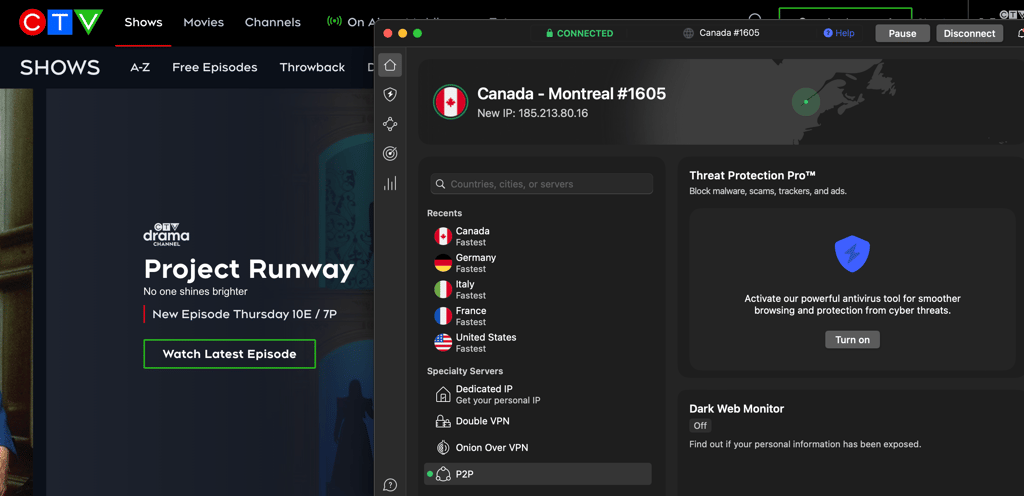Click the Disconnect button

[969, 33]
